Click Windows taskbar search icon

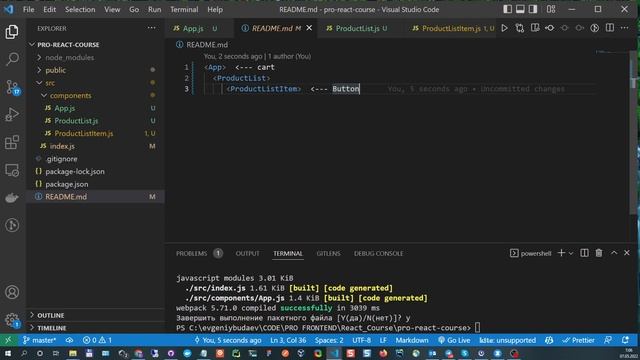(24, 353)
